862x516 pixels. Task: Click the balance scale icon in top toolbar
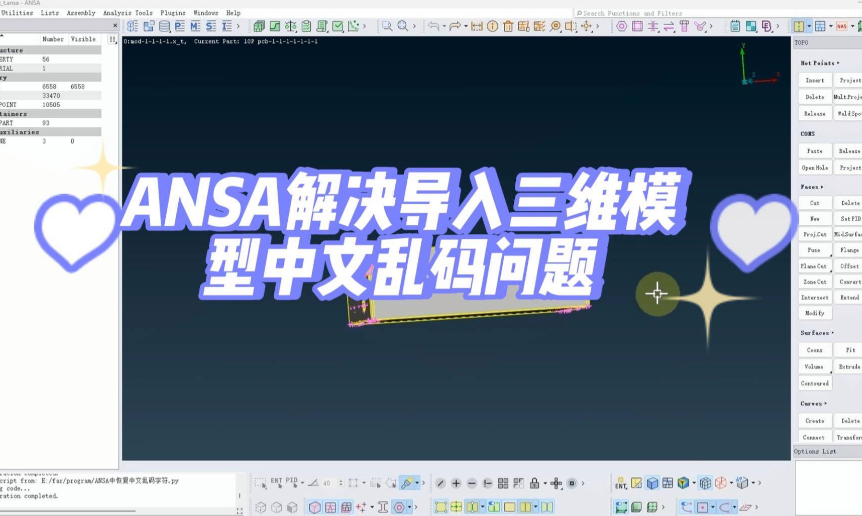(291, 26)
